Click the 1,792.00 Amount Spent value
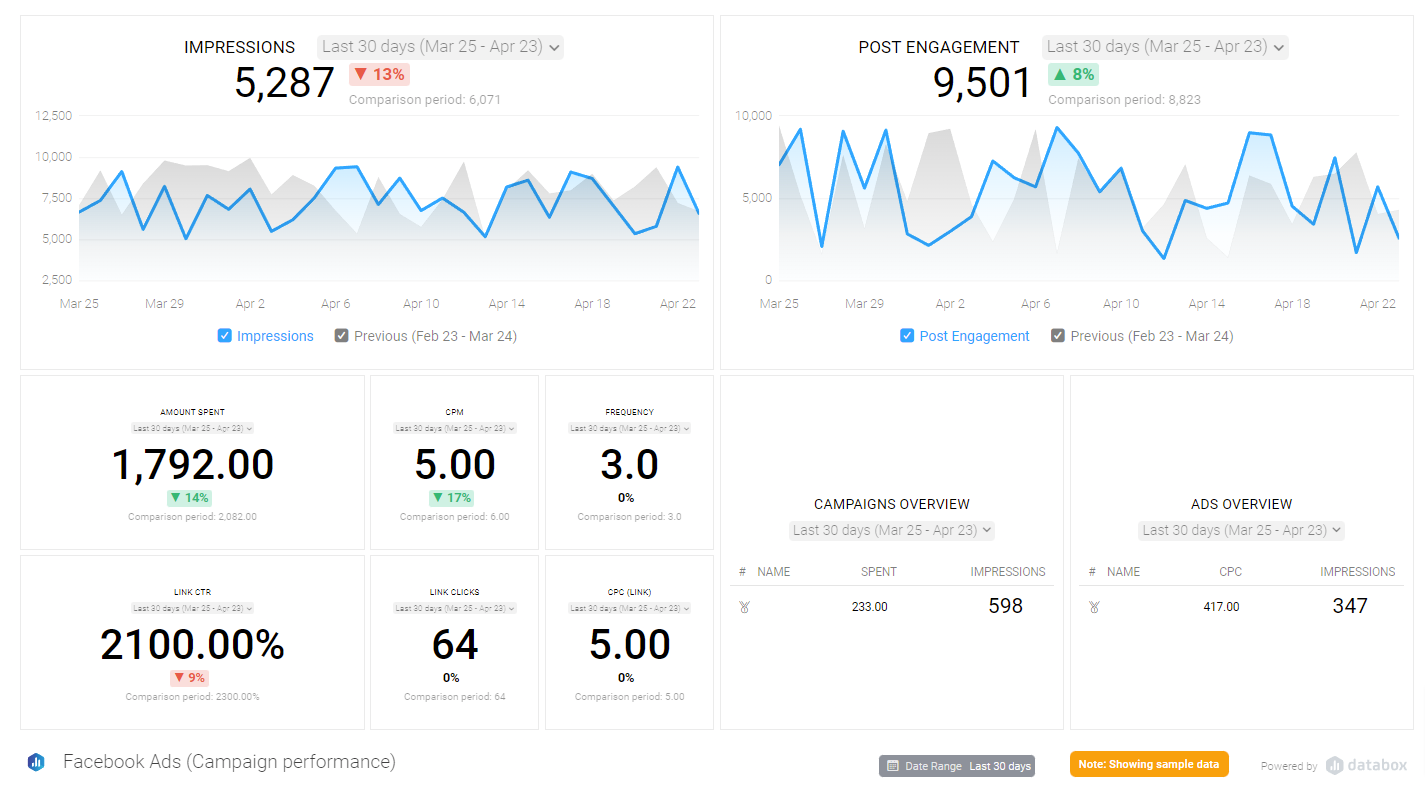Image resolution: width=1425 pixels, height=794 pixels. click(x=192, y=465)
